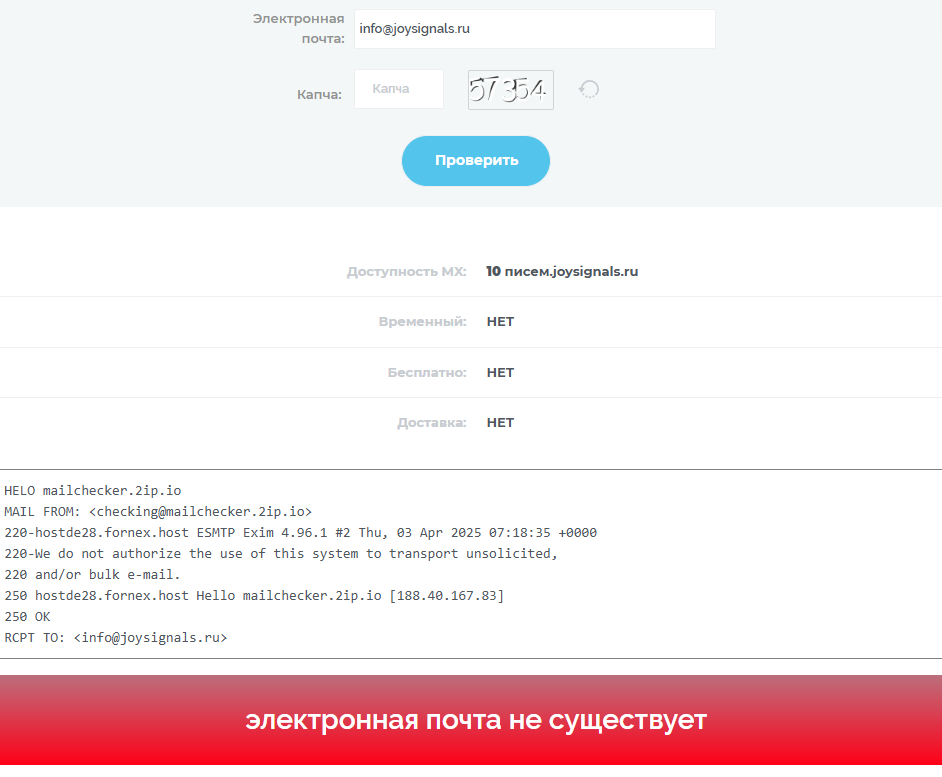Screen dimensions: 942x777
Task: Click the '220 and/or bulk e-mail.' line
Action: point(93,575)
